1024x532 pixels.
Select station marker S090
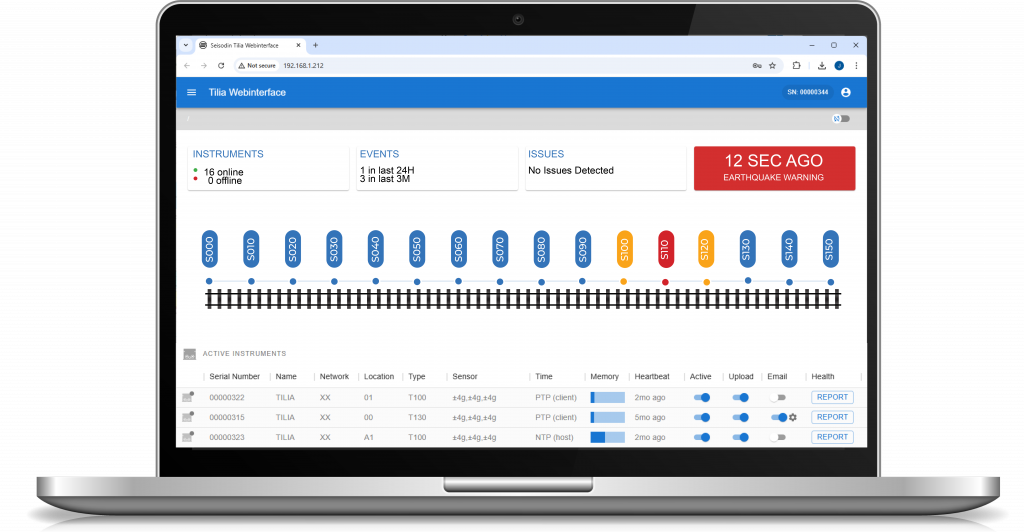pos(583,249)
